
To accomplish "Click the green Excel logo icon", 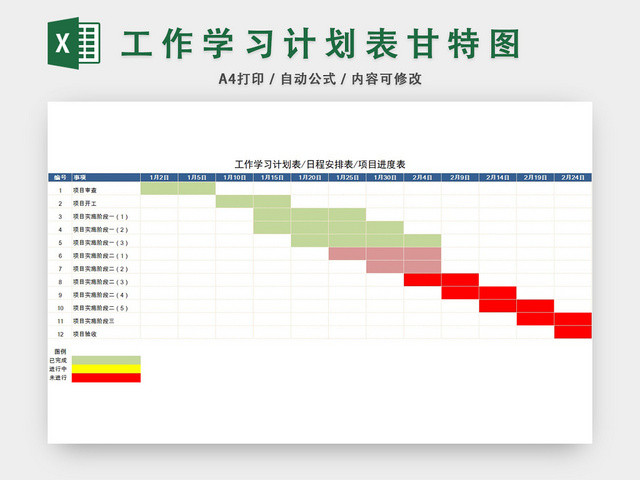I will 74,43.
